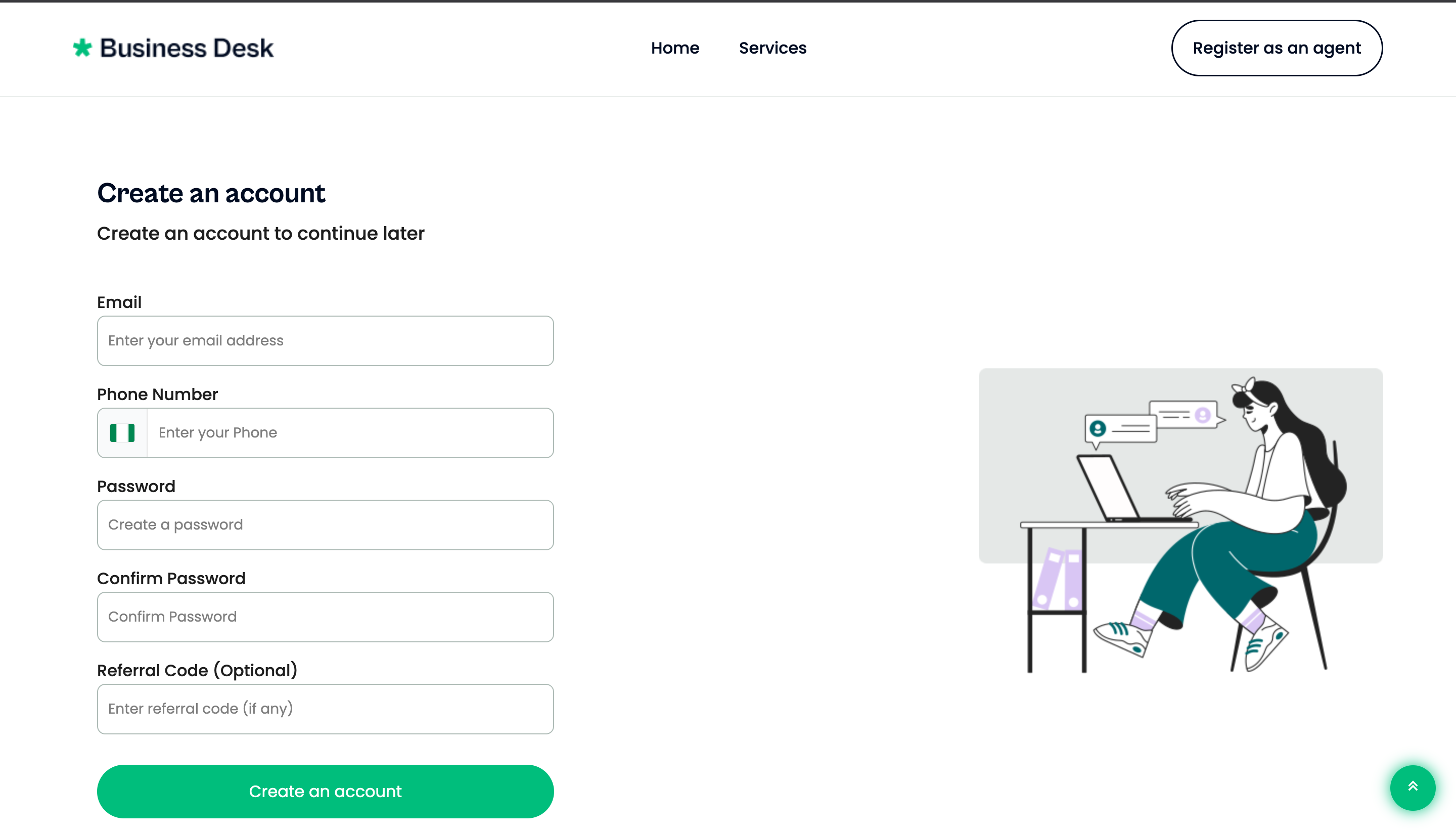Open the Services menu item
Viewport: 1456px width, 831px height.
(x=773, y=48)
